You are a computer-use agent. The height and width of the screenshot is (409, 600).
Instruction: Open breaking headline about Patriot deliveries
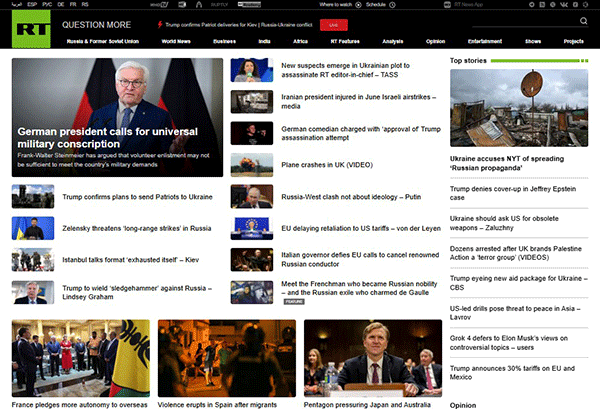click(239, 25)
